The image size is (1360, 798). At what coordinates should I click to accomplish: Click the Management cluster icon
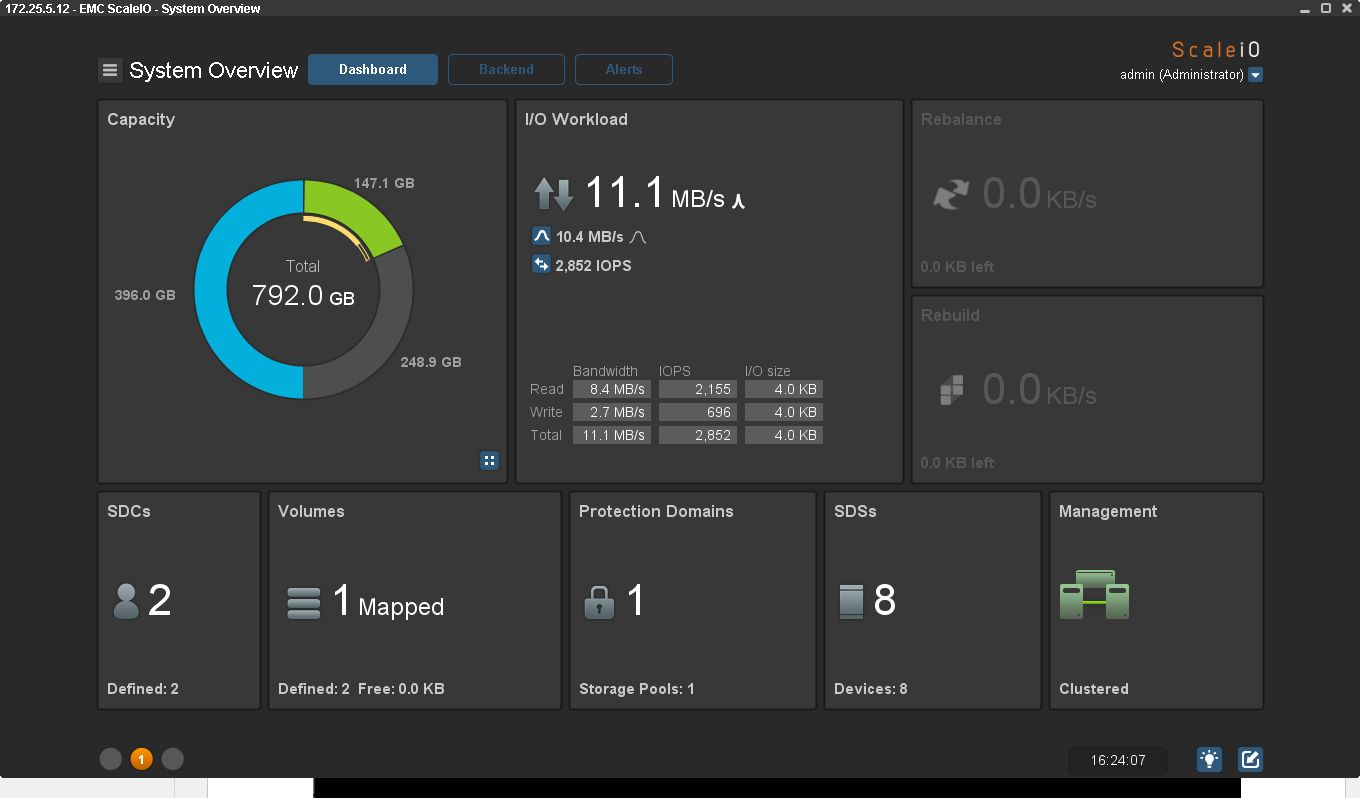1094,594
